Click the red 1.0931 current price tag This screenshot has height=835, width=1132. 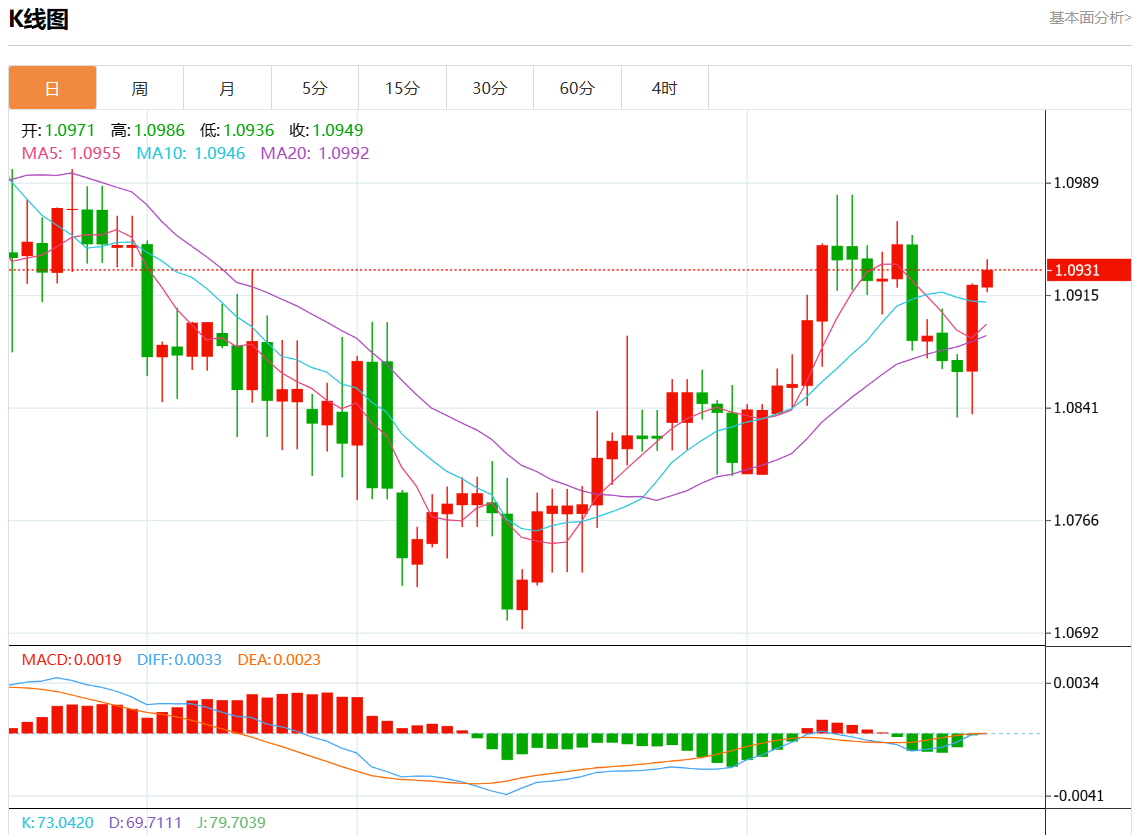(x=1088, y=270)
